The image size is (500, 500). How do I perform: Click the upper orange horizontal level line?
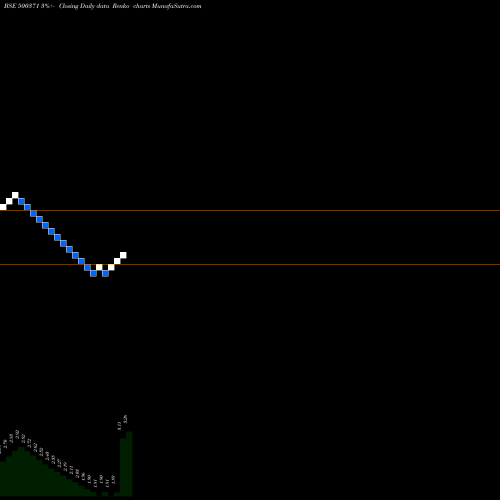pyautogui.click(x=250, y=210)
